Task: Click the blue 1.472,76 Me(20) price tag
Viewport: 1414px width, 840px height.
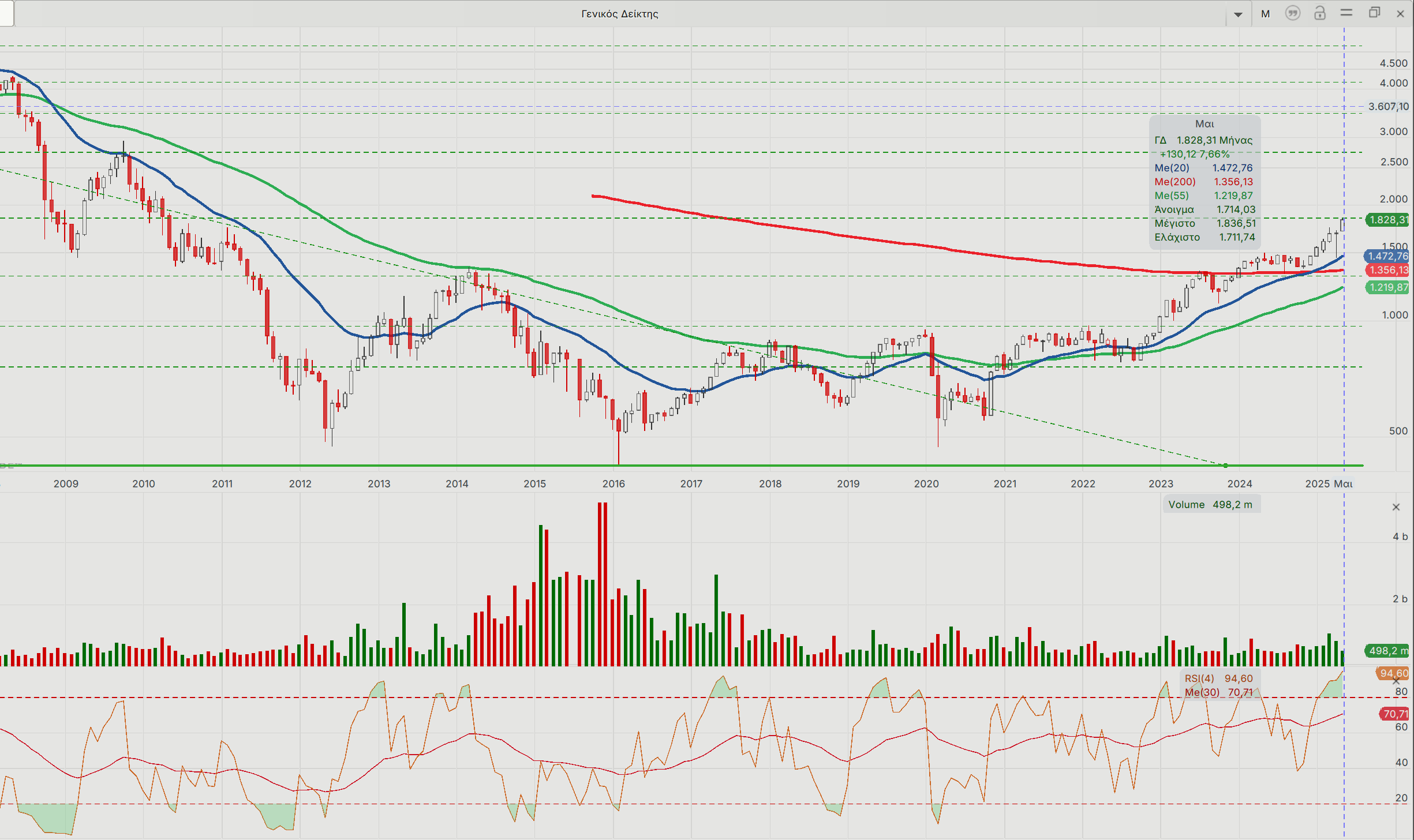Action: point(1387,256)
